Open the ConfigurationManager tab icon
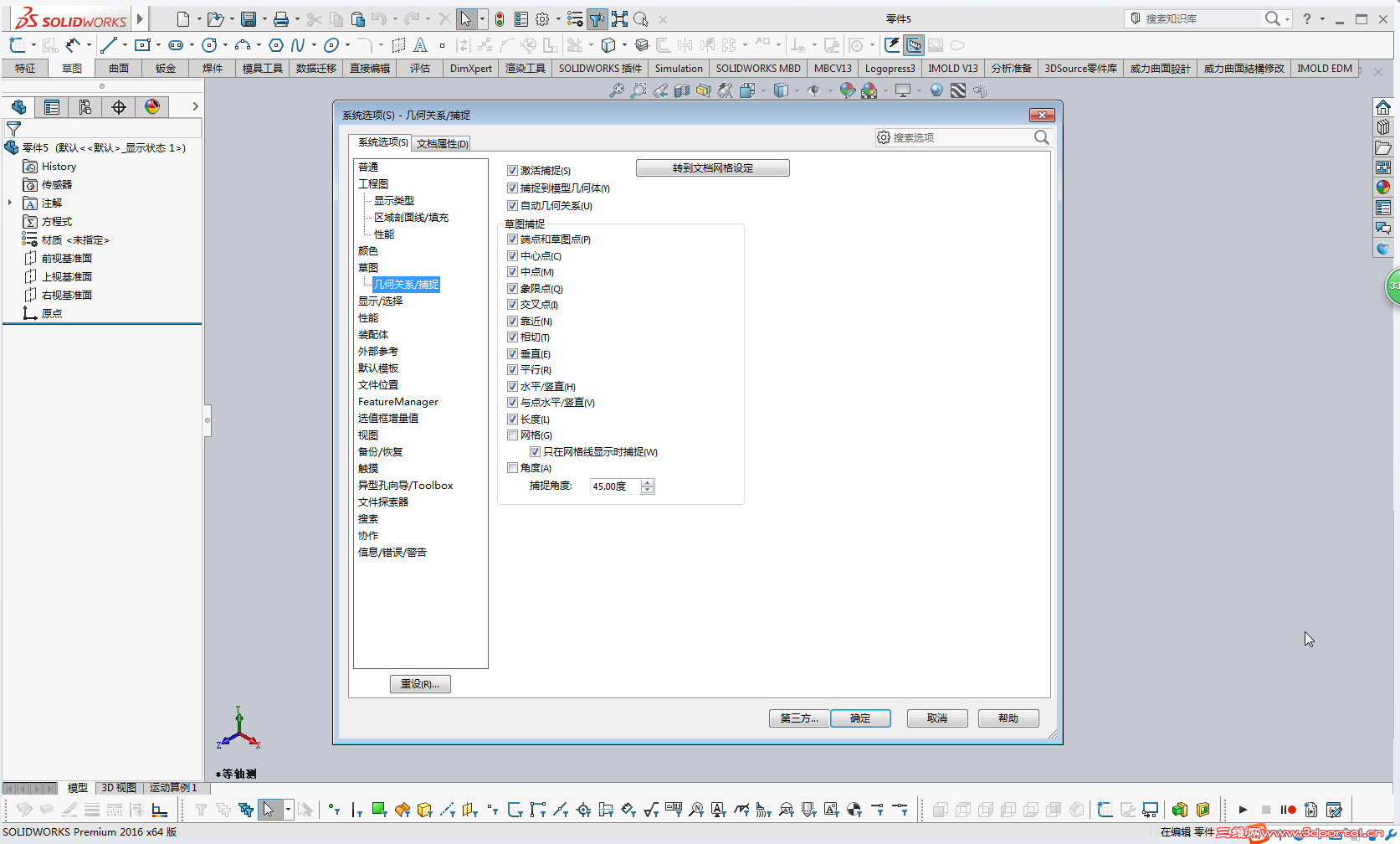 pyautogui.click(x=85, y=107)
